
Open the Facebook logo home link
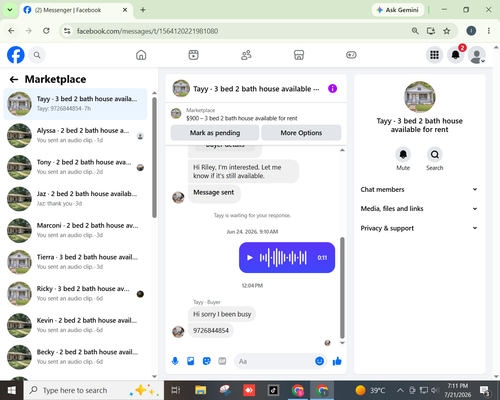point(16,55)
